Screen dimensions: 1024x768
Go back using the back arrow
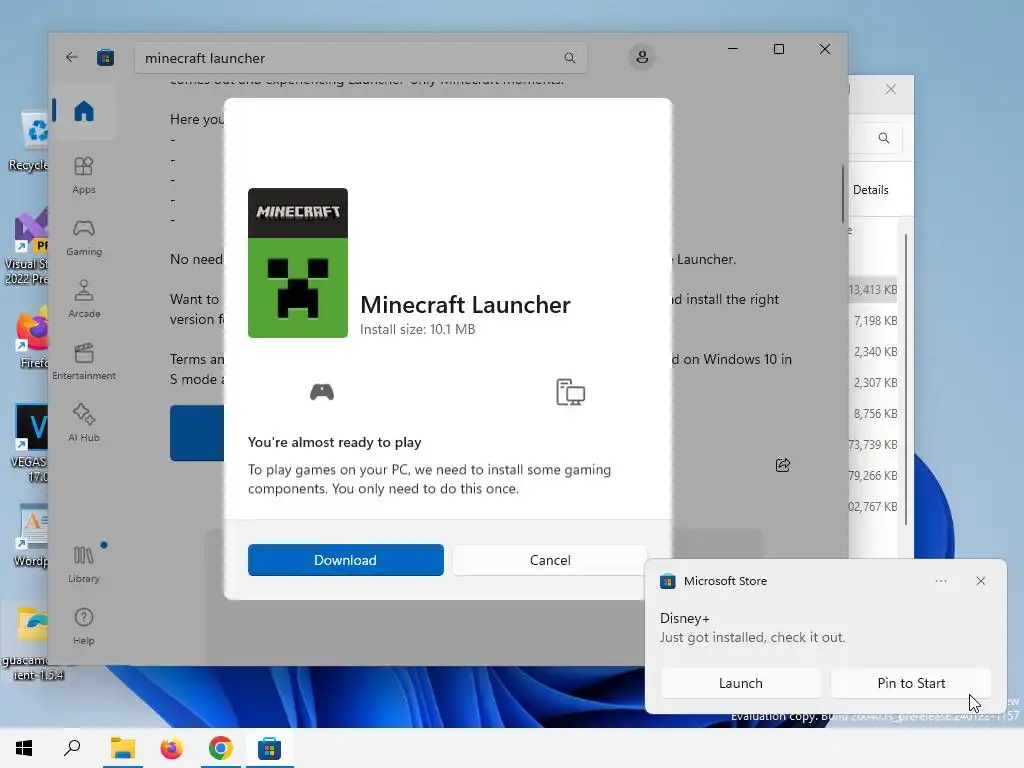click(72, 57)
